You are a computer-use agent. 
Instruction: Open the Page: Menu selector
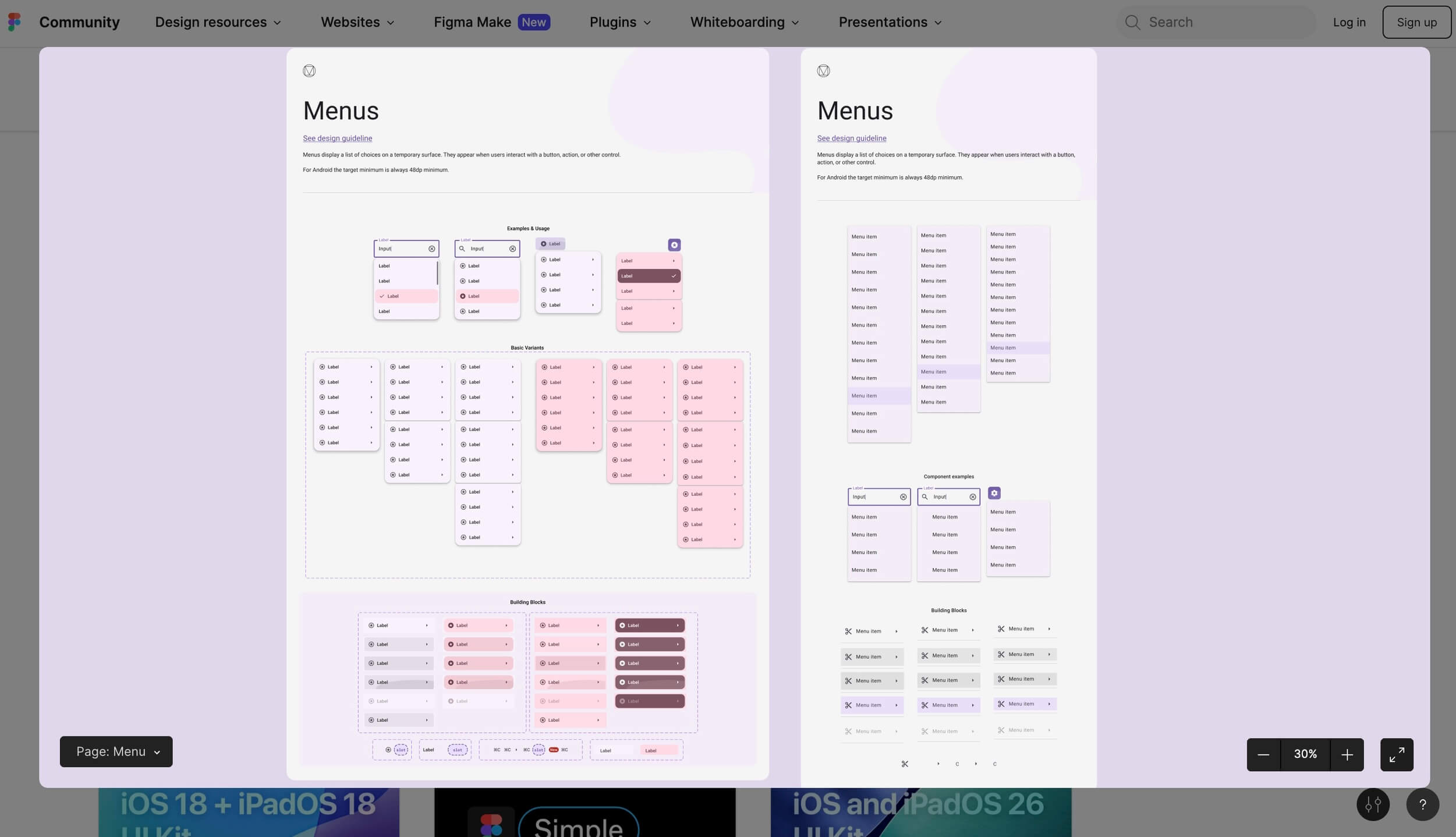click(116, 751)
